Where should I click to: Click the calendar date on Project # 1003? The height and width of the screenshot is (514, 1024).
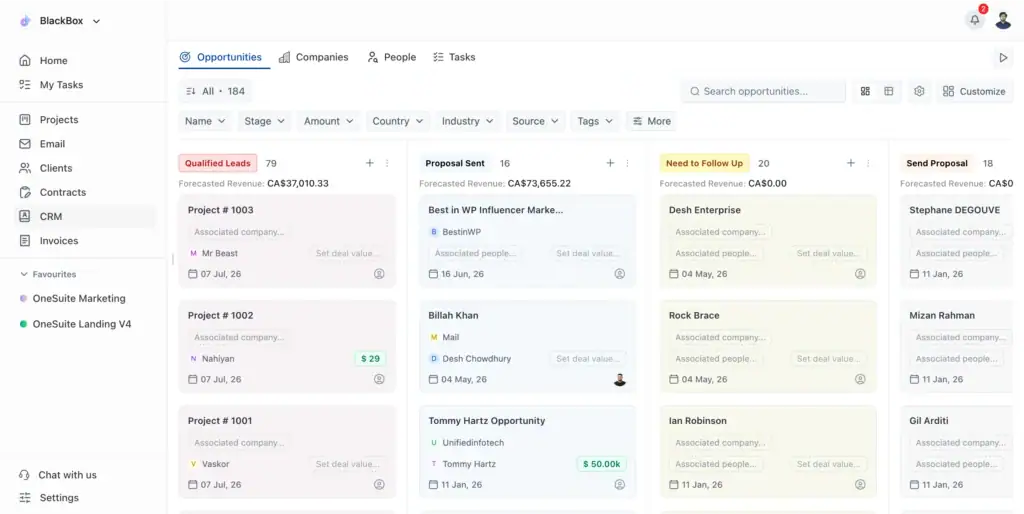(x=215, y=274)
